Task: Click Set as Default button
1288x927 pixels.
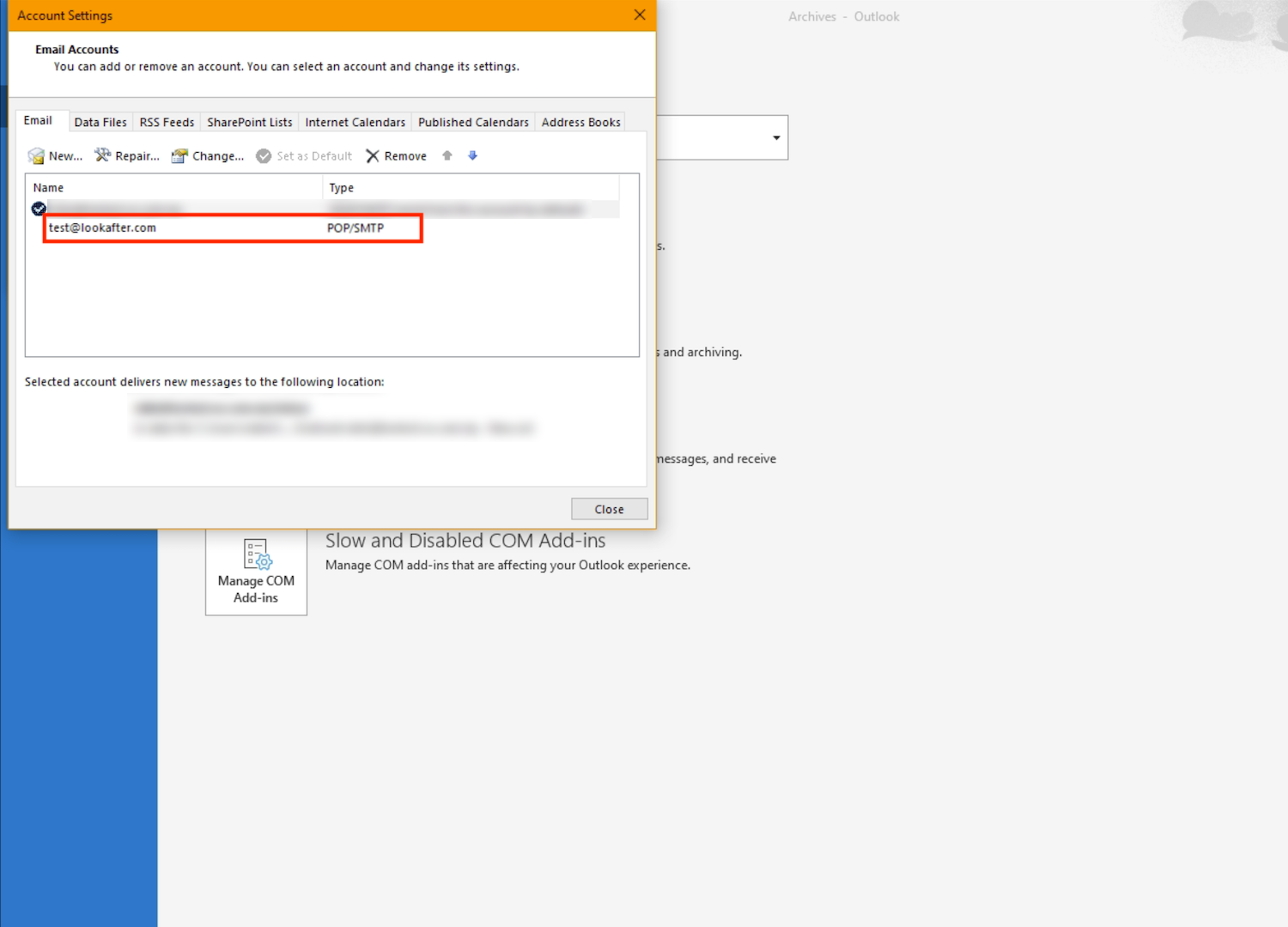Action: (305, 156)
